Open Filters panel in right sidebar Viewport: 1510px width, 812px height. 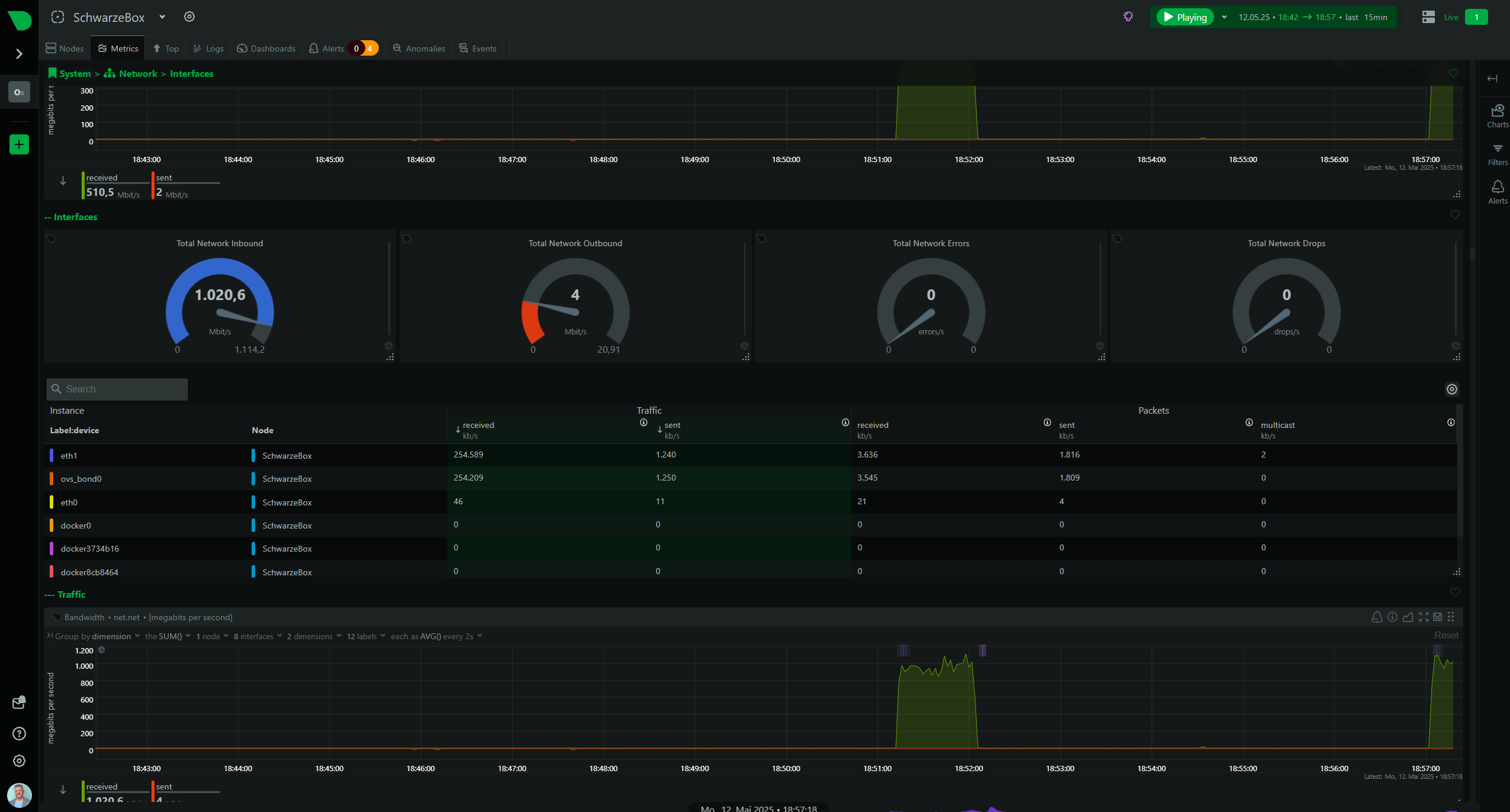click(x=1498, y=154)
